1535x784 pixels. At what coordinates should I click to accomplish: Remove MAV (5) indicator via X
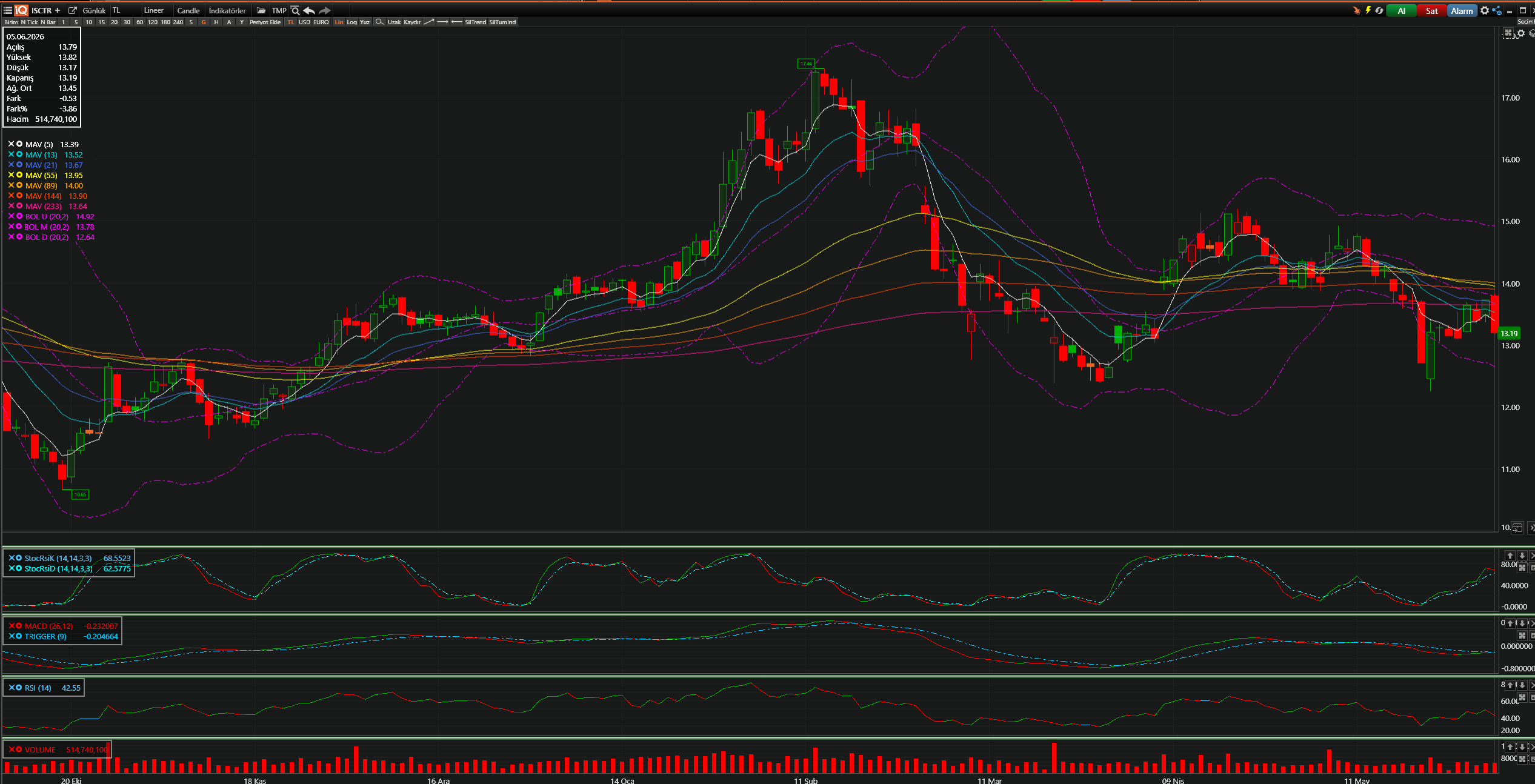click(11, 144)
